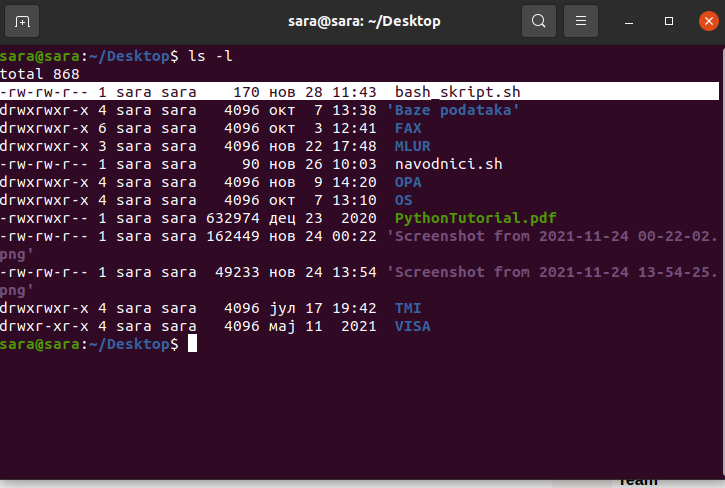This screenshot has height=488, width=725.
Task: Select the bash_skript.sh file name
Action: tap(458, 92)
